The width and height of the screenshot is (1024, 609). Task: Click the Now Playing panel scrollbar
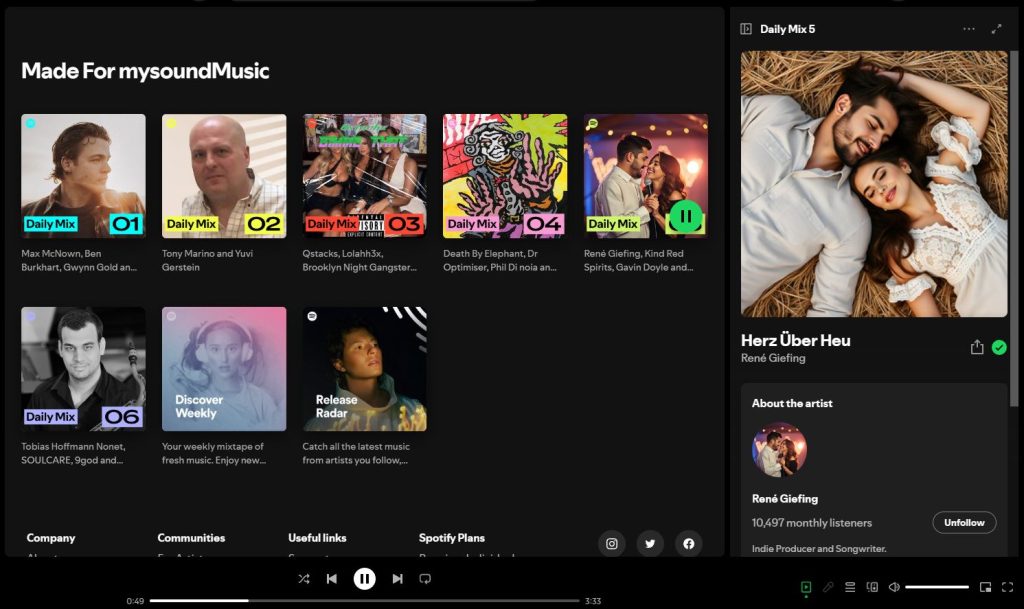(1014, 228)
